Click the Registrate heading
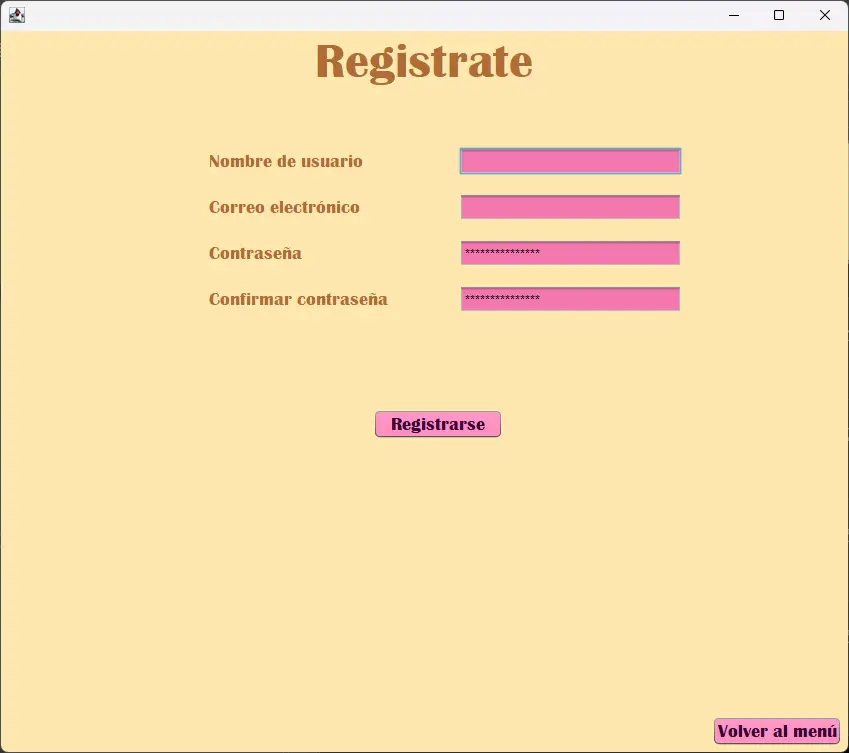The height and width of the screenshot is (753, 849). click(424, 61)
